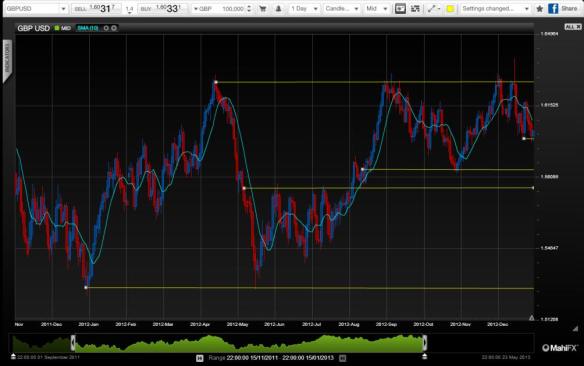Click the resize corner icon of chart
584x366 pixels.
click(576, 328)
